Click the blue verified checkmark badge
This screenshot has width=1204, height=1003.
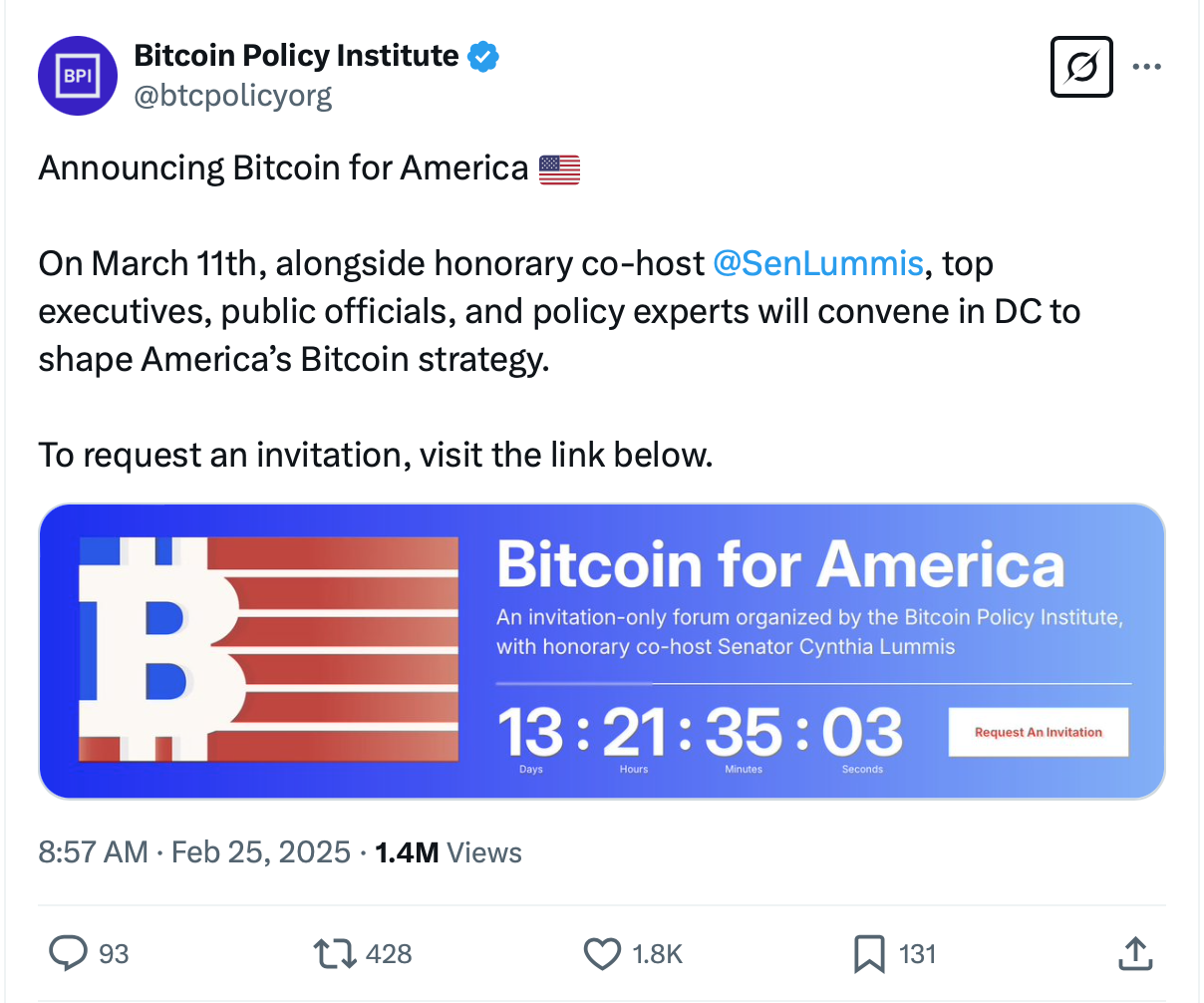click(x=483, y=57)
